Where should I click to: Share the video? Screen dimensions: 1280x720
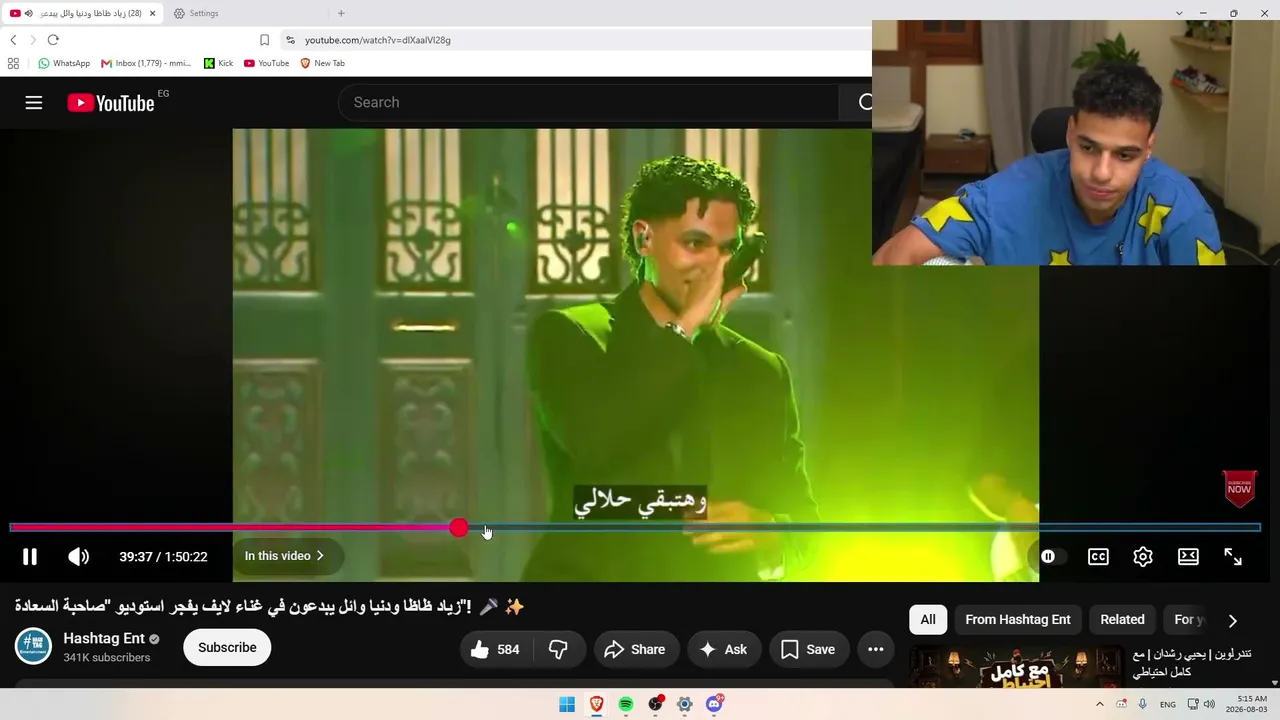click(x=635, y=649)
